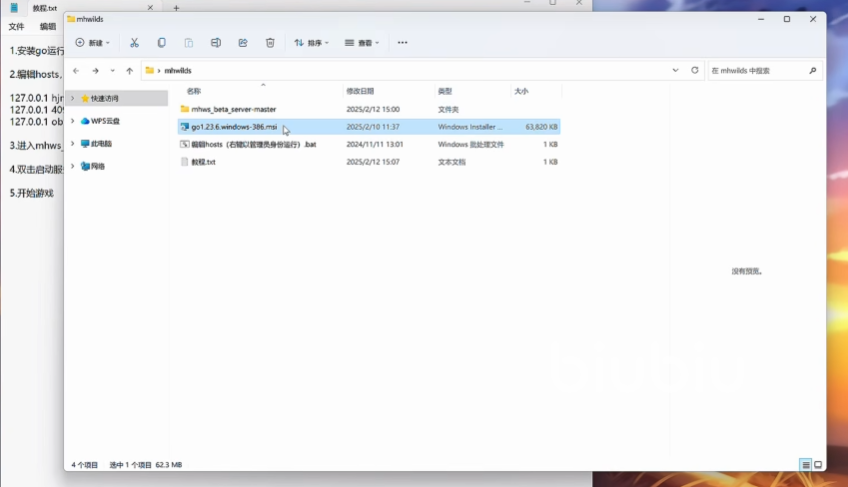The height and width of the screenshot is (487, 848).
Task: Open the 查看 (View) menu
Action: click(x=362, y=43)
